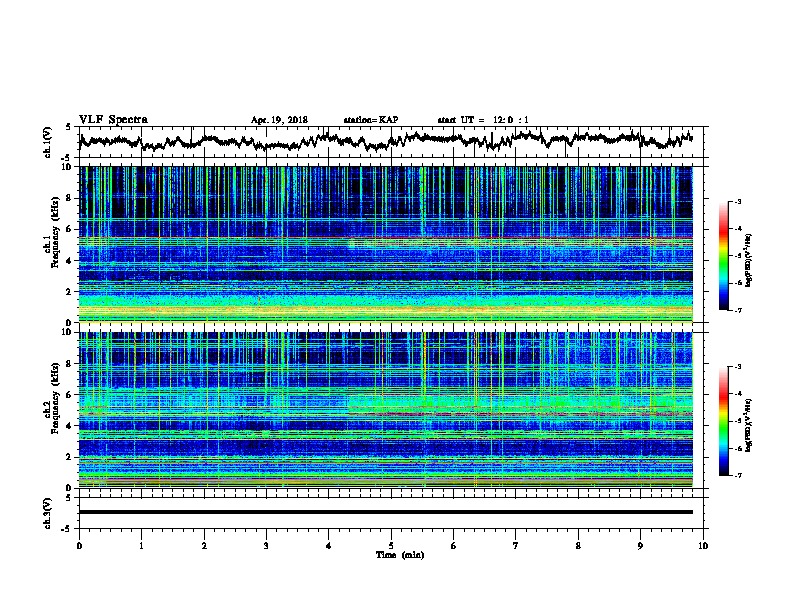This screenshot has width=792, height=612.
Task: Click the ch.1 voltage waveform trace
Action: tap(385, 140)
